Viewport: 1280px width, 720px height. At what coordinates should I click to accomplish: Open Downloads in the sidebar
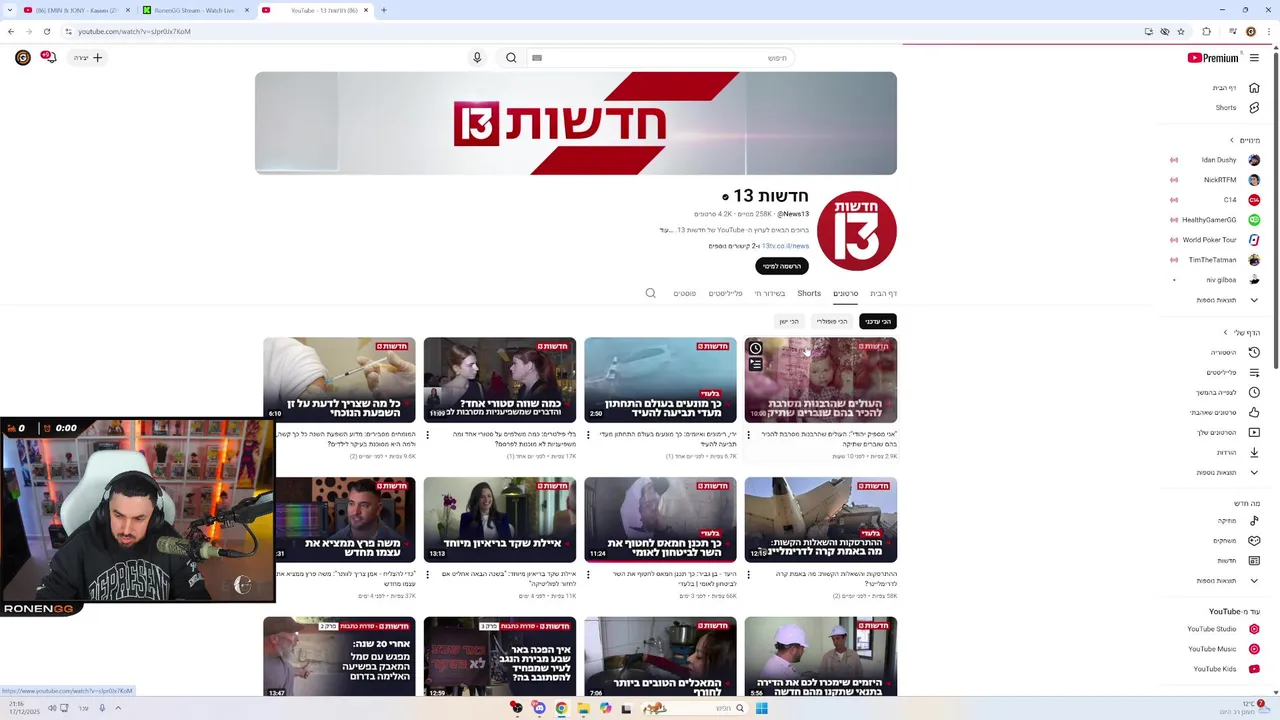point(1236,452)
